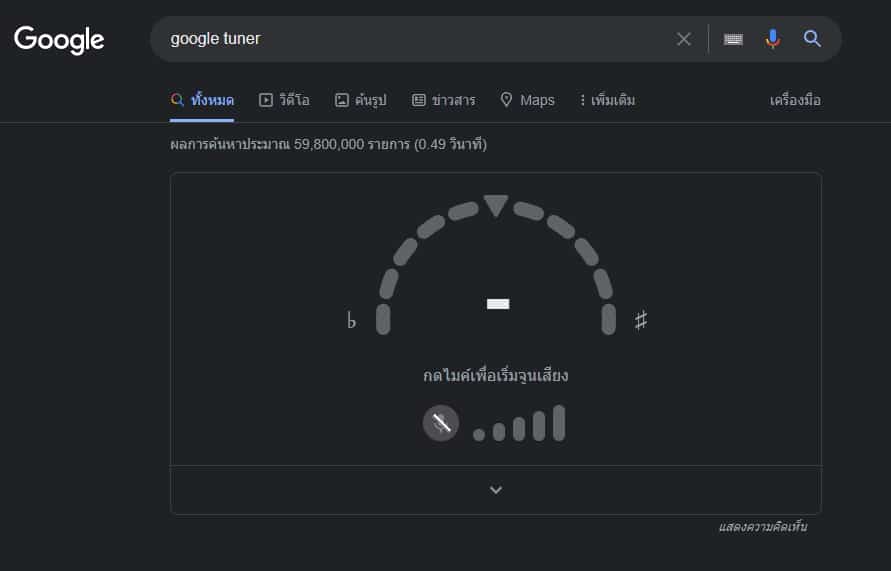Click the กดไมค์เพื่อเริ่มจูนเสียง prompt text
The width and height of the screenshot is (891, 571).
pos(496,376)
